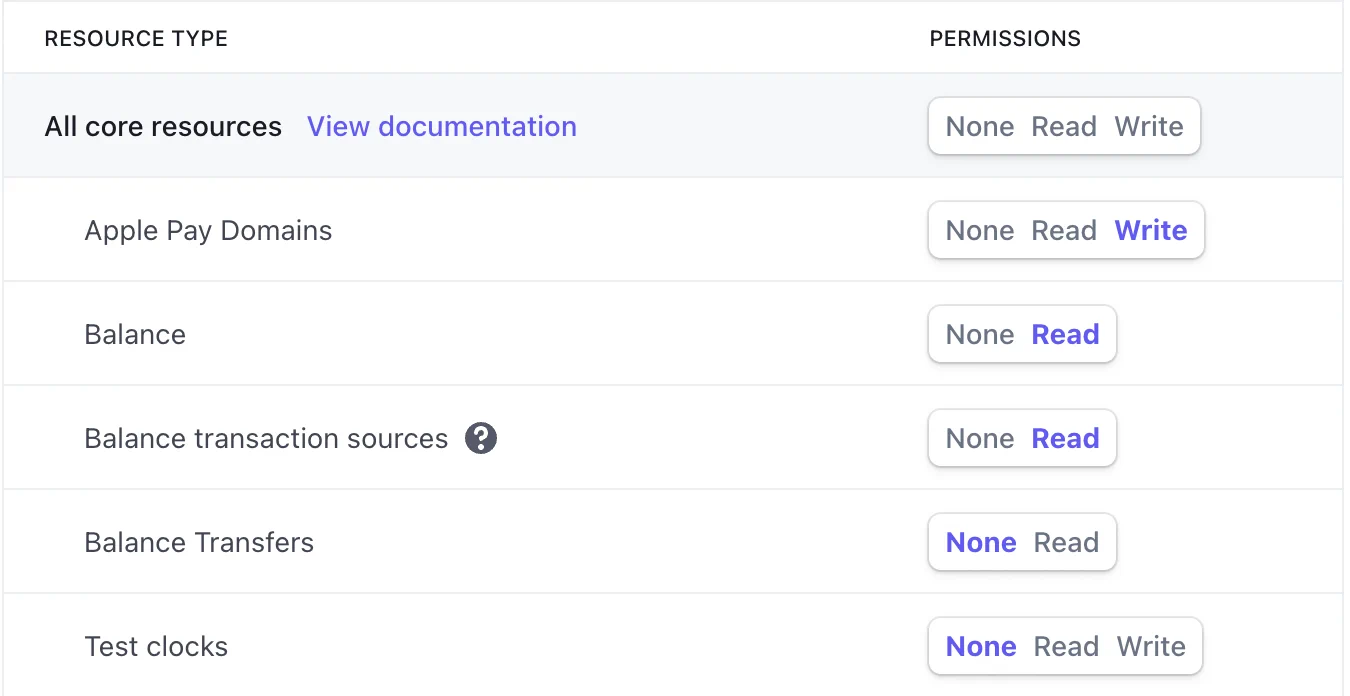Enable Read for Balance Transfers

(x=1066, y=543)
